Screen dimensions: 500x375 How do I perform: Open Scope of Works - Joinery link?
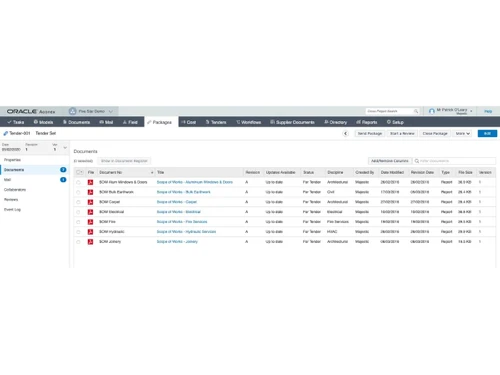pos(177,242)
